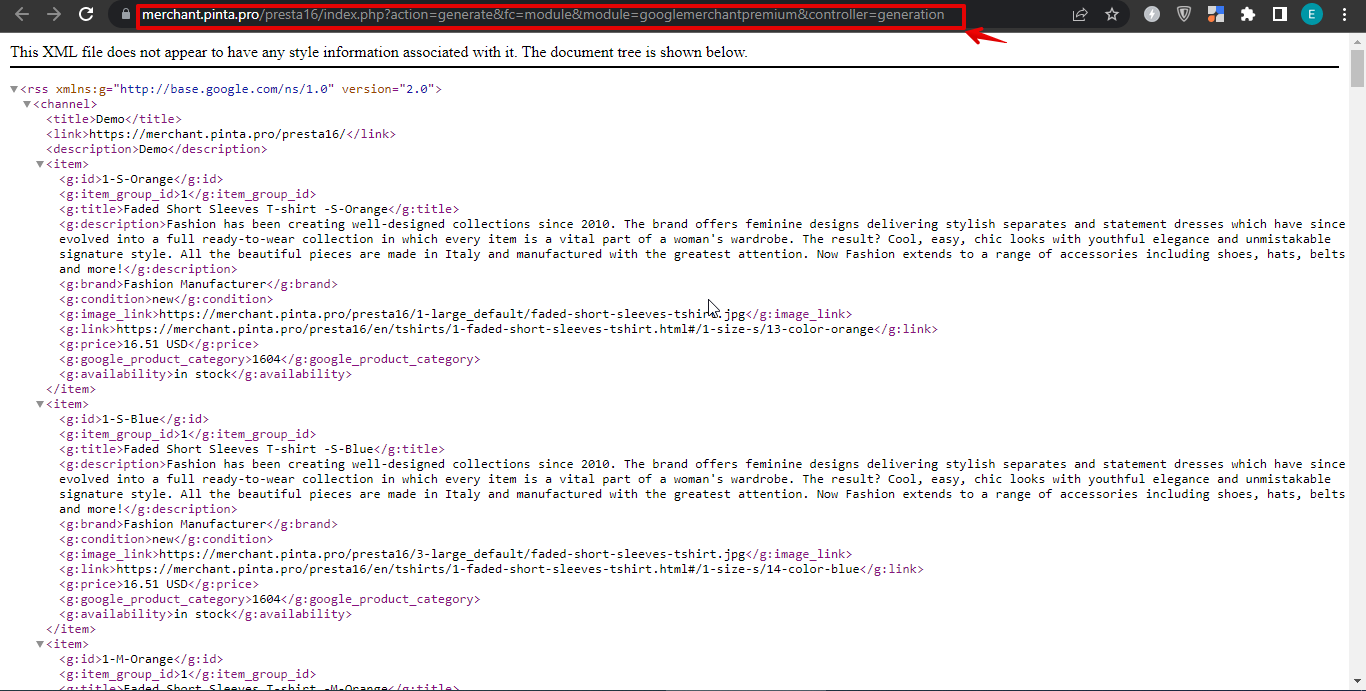Collapse the 1-S-Orange item node
The height and width of the screenshot is (691, 1366).
pos(40,165)
